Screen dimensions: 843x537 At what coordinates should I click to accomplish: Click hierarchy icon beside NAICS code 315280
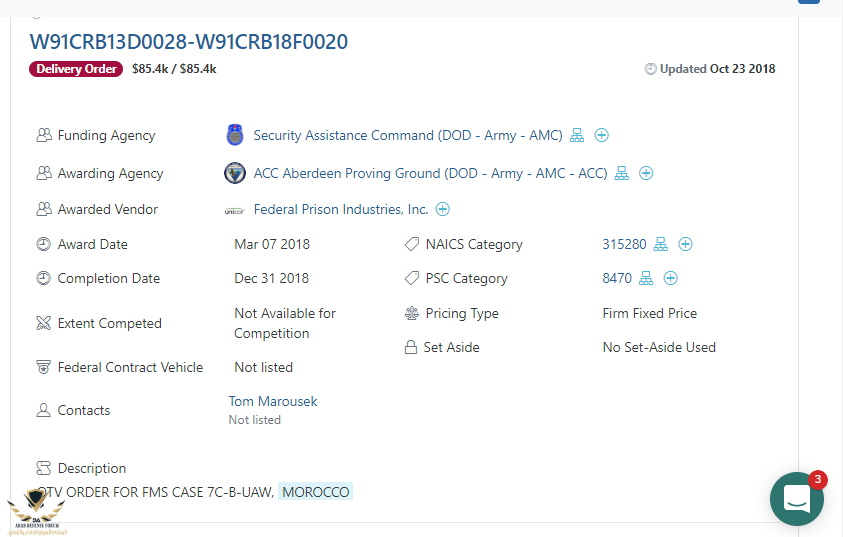(661, 244)
